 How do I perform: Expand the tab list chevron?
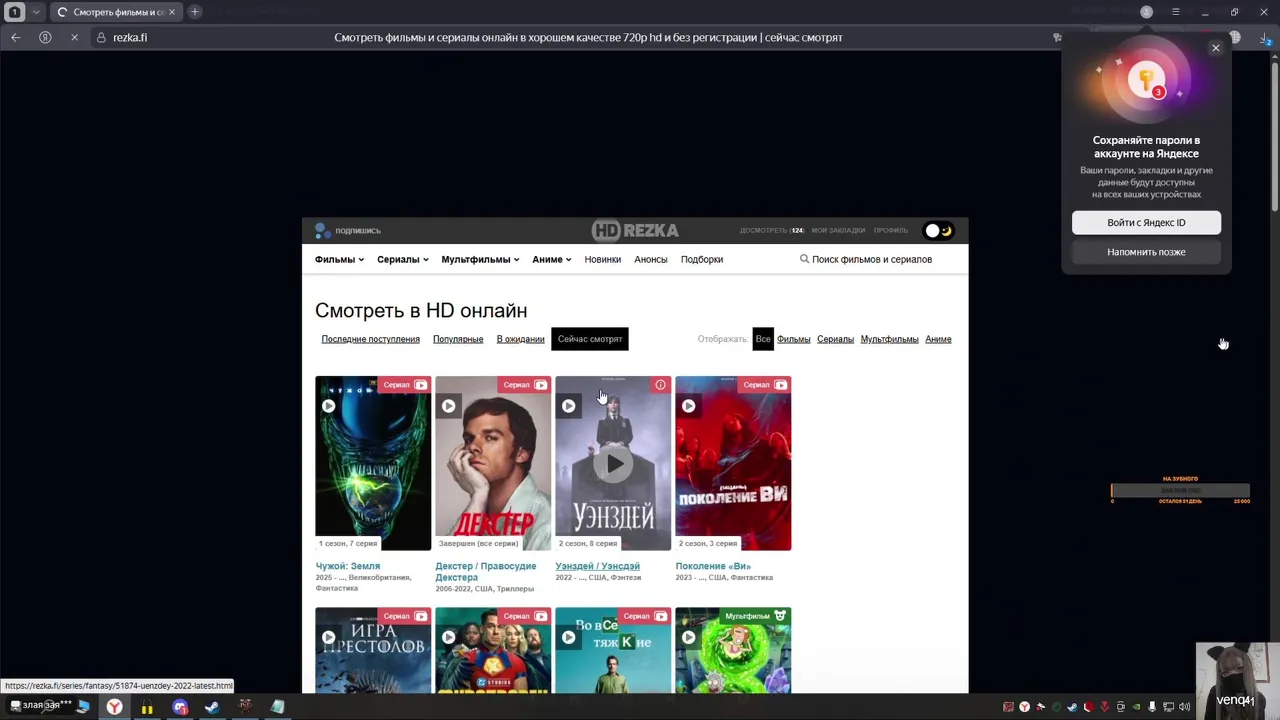pyautogui.click(x=36, y=12)
